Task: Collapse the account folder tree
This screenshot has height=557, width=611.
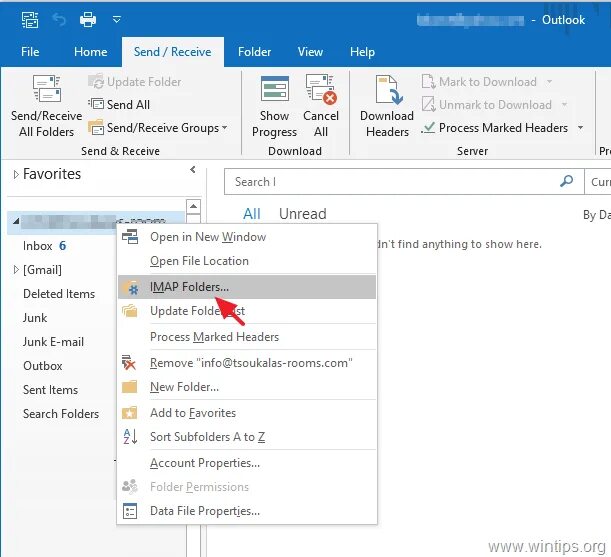Action: click(16, 221)
